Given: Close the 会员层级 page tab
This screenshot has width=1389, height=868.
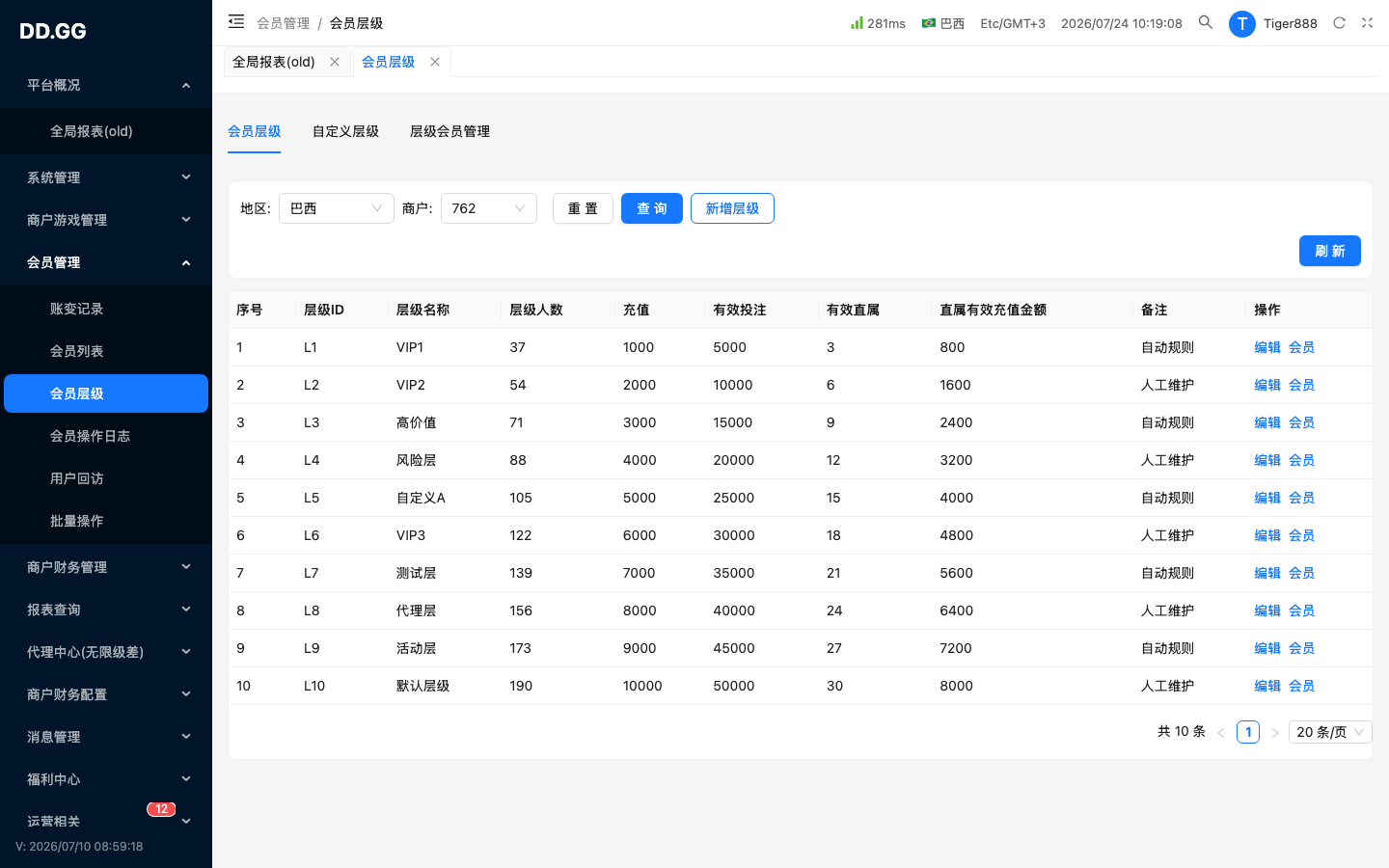Looking at the screenshot, I should [x=435, y=62].
